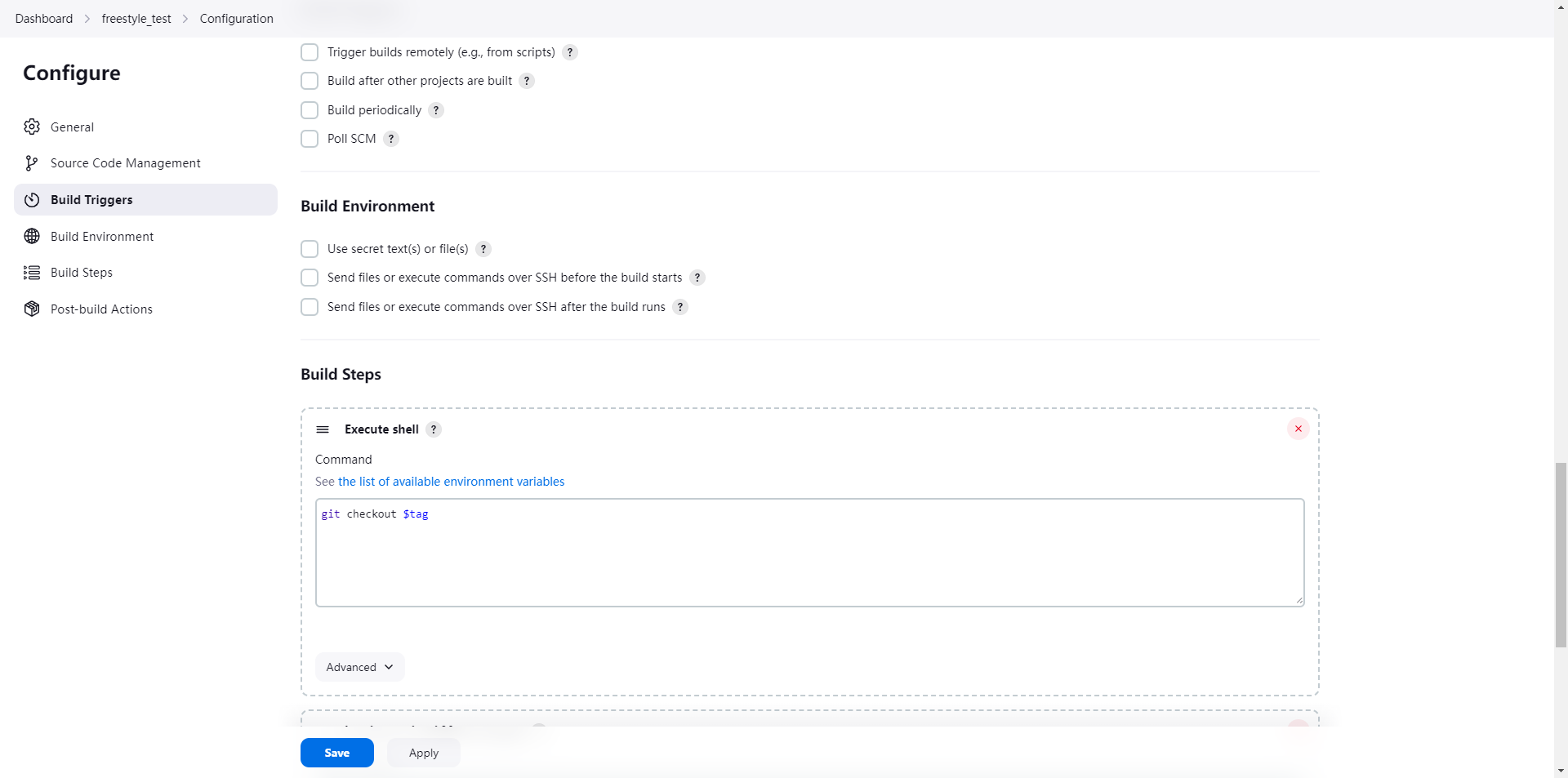Enable Trigger builds remotely checkbox
This screenshot has width=1568, height=778.
point(310,52)
